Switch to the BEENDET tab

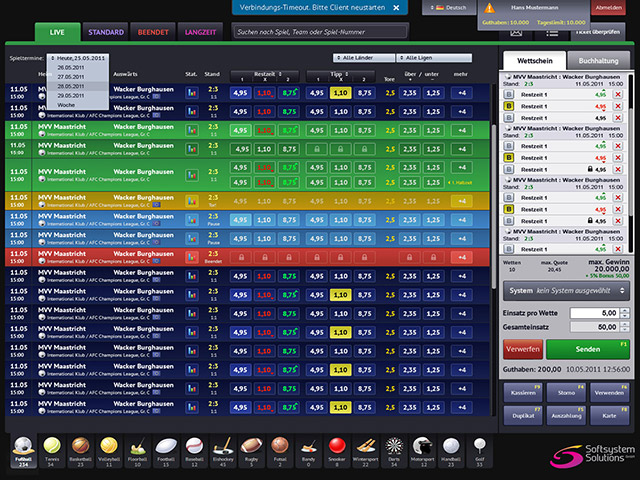(153, 32)
